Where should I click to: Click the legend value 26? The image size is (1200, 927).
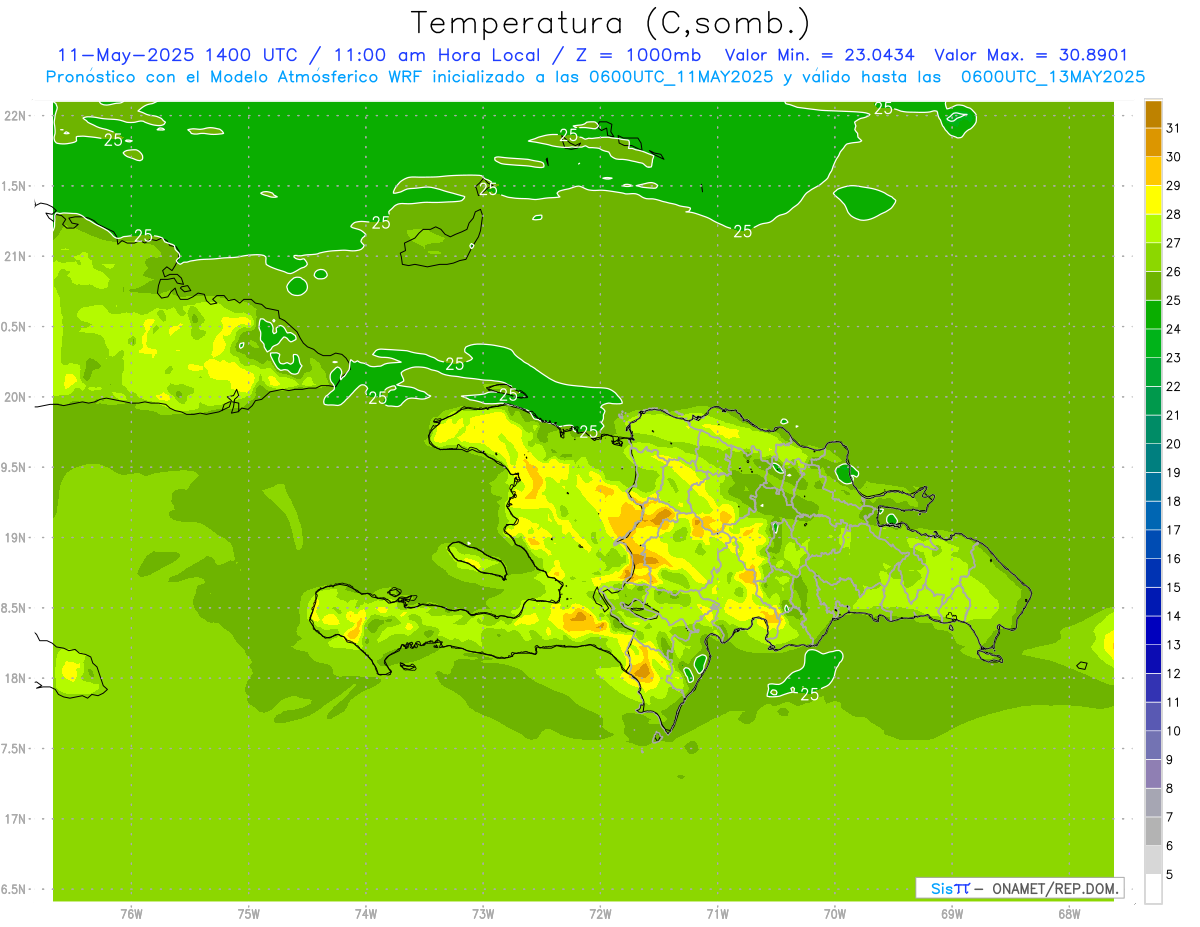click(x=1174, y=272)
